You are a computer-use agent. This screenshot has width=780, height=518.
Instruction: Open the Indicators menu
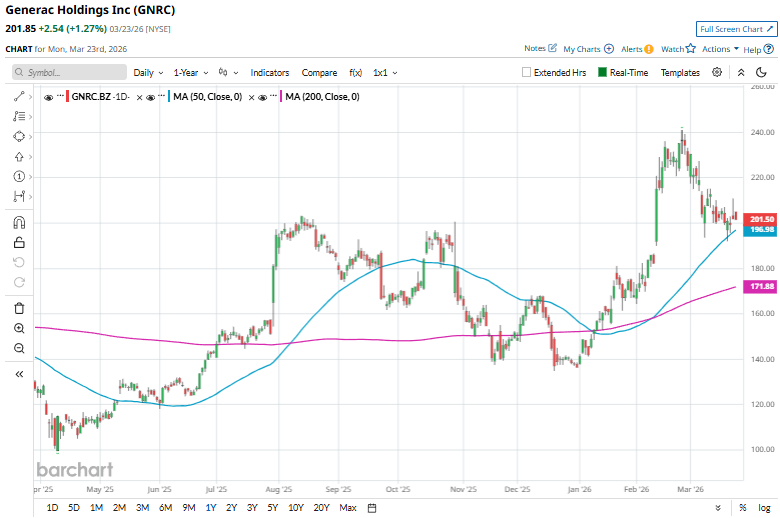tap(269, 73)
